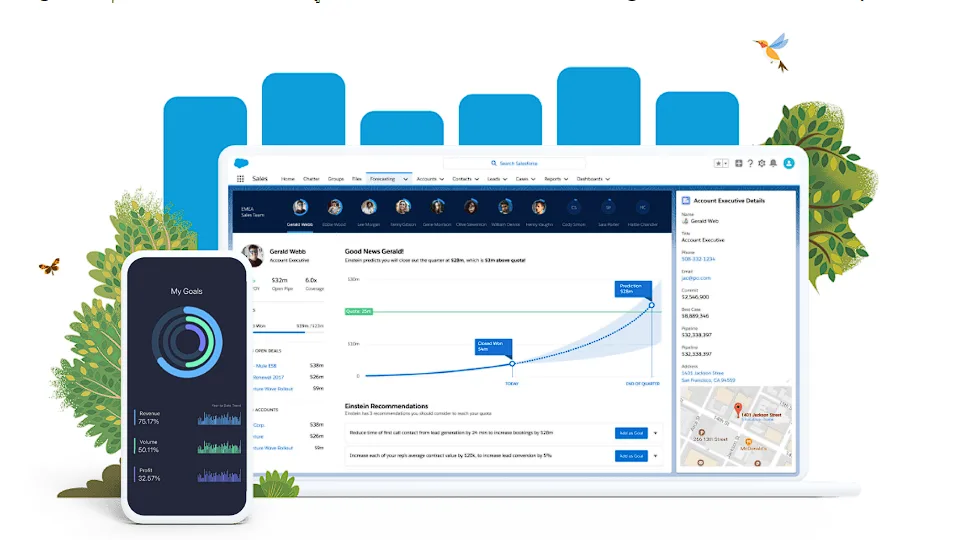
Task: Open the Chatter tab
Action: [x=311, y=179]
